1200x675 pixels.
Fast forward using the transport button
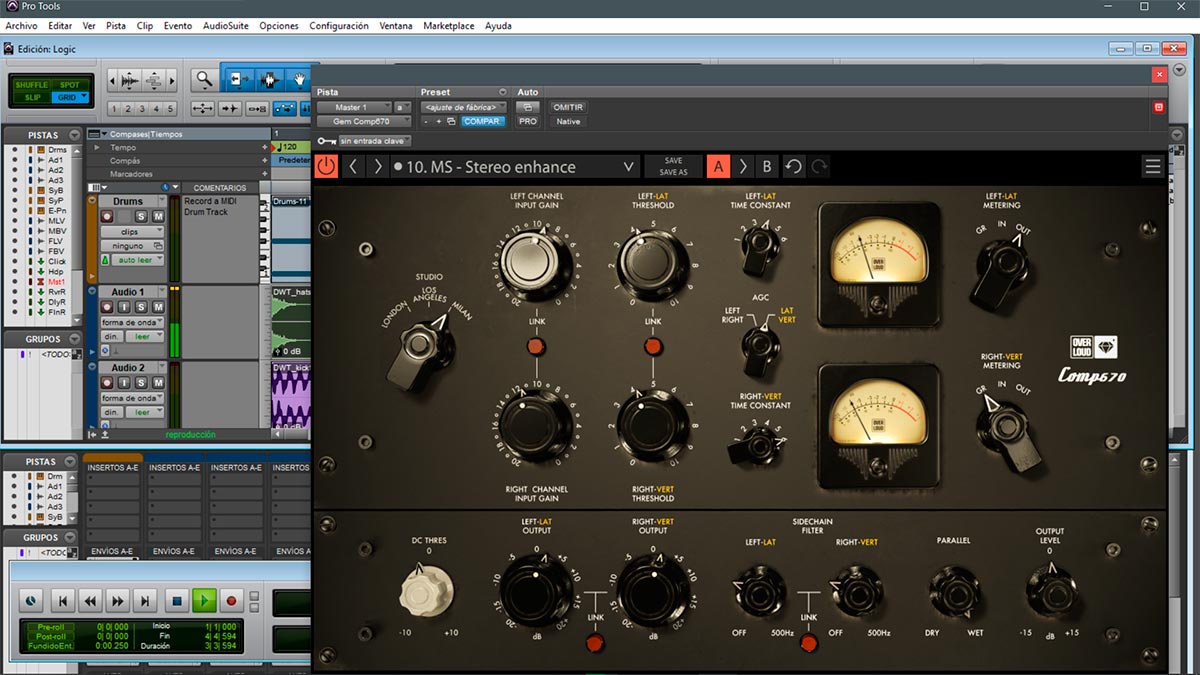click(x=119, y=601)
